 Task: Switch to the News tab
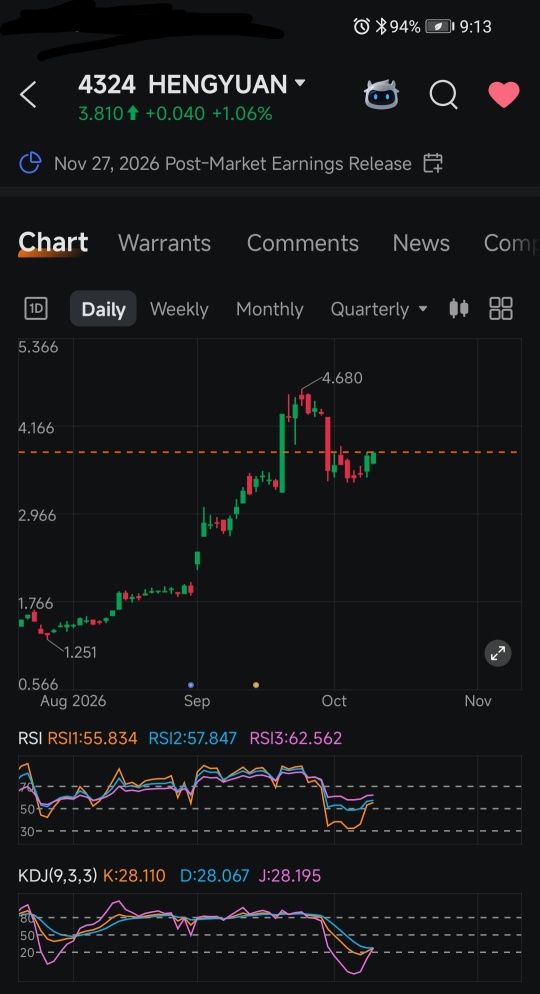pyautogui.click(x=421, y=243)
